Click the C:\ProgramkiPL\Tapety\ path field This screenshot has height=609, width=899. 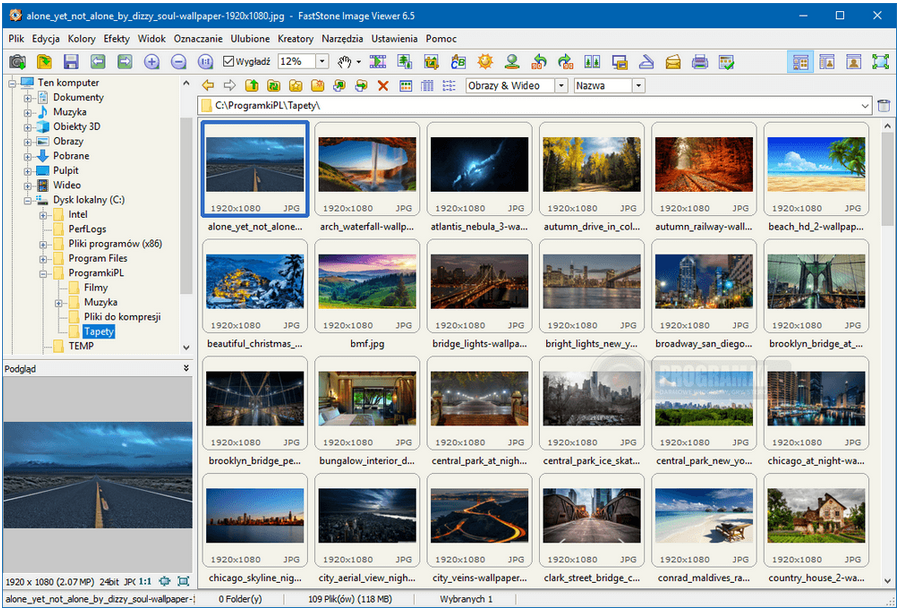point(536,106)
